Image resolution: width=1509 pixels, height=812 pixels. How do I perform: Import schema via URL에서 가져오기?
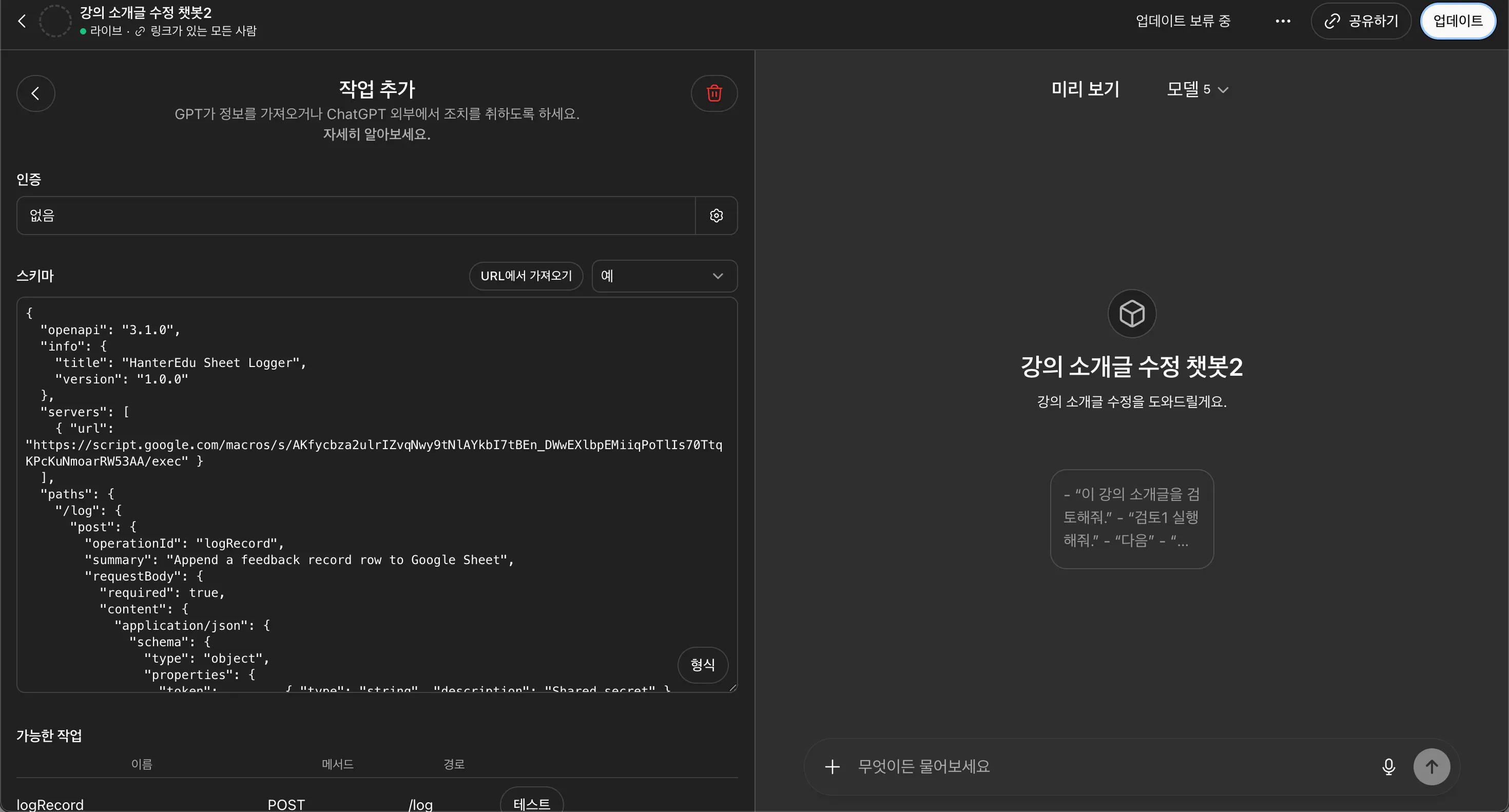526,275
